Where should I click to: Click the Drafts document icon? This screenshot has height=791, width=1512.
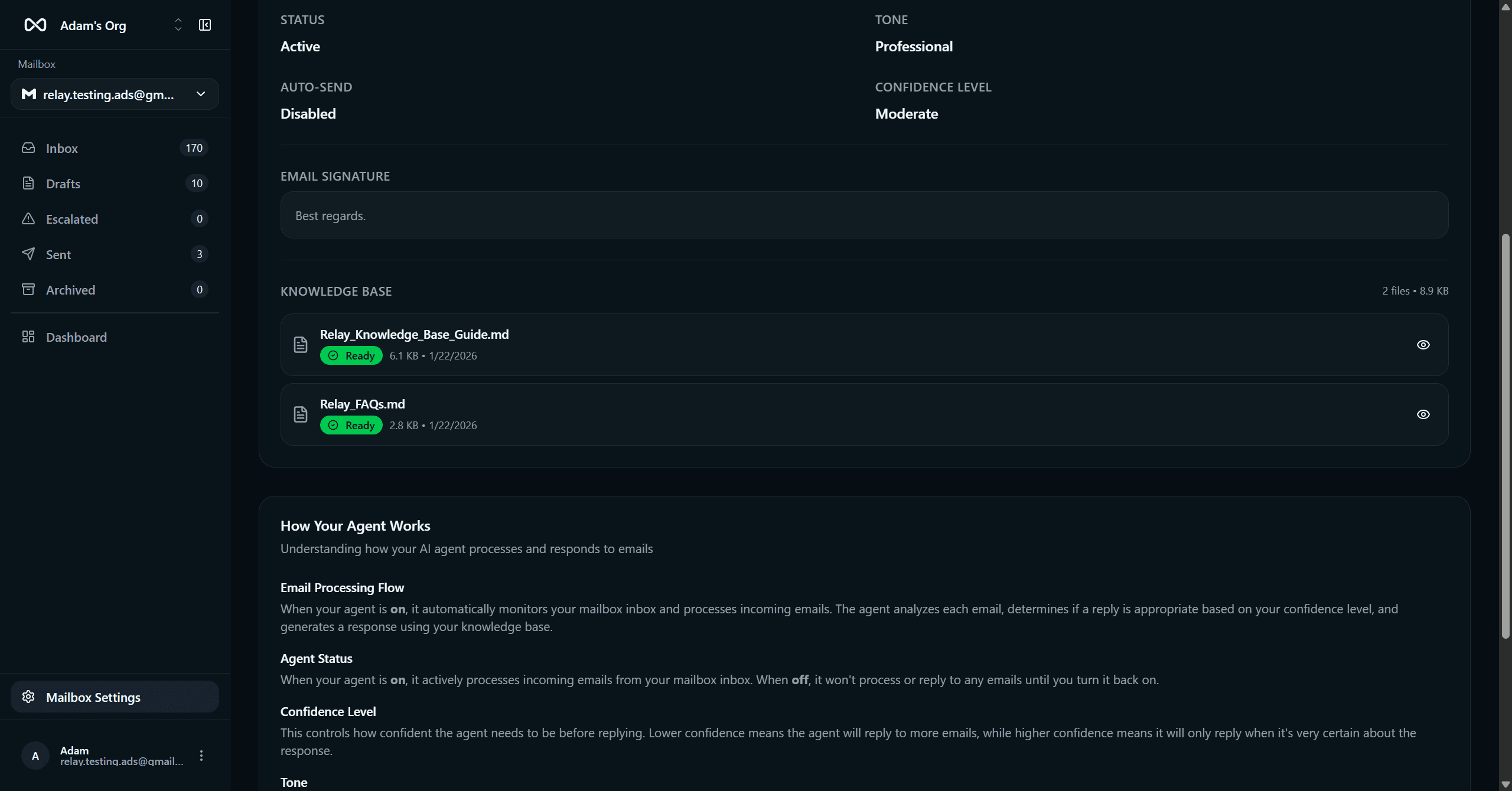point(28,183)
